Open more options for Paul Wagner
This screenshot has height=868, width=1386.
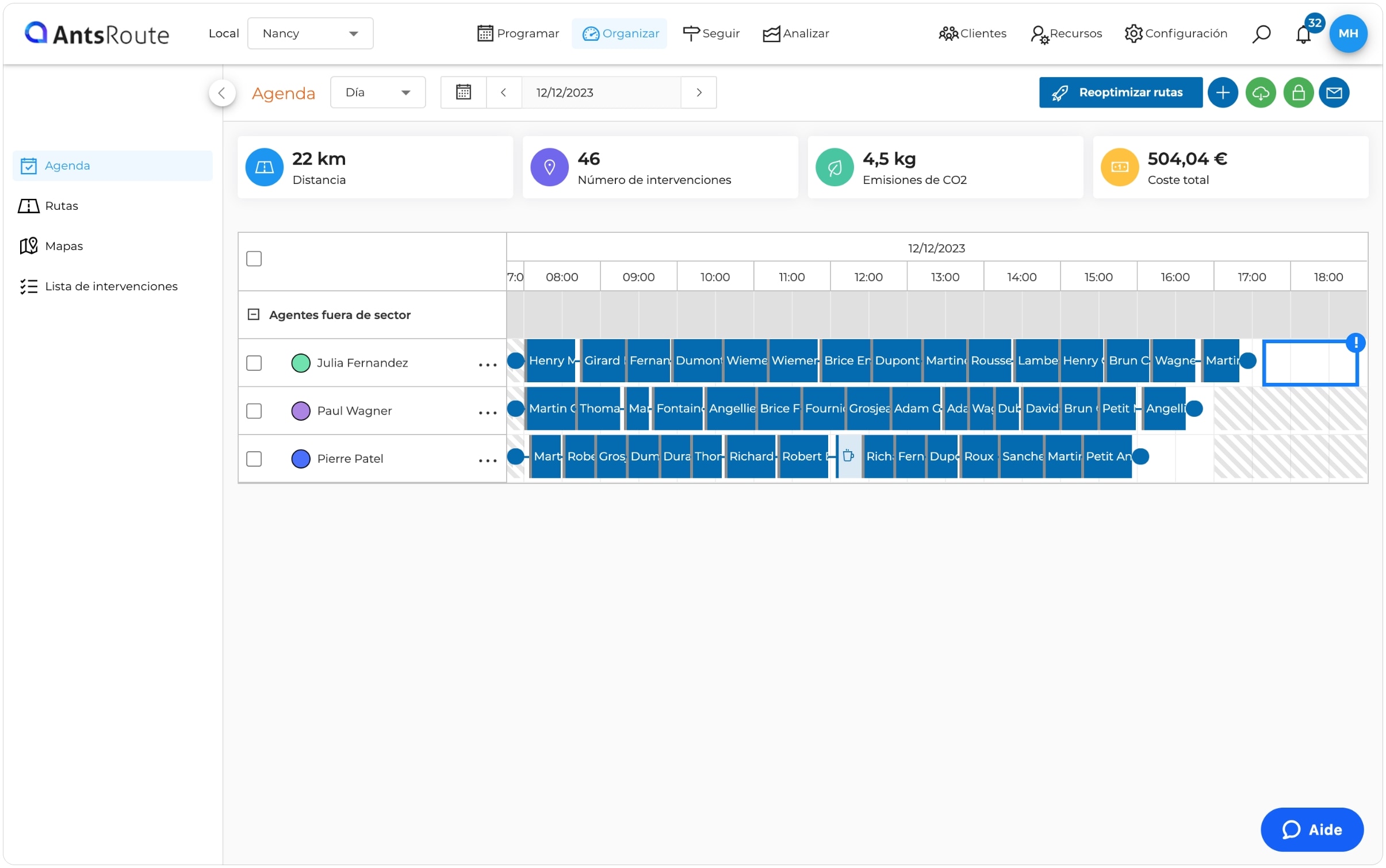click(487, 413)
